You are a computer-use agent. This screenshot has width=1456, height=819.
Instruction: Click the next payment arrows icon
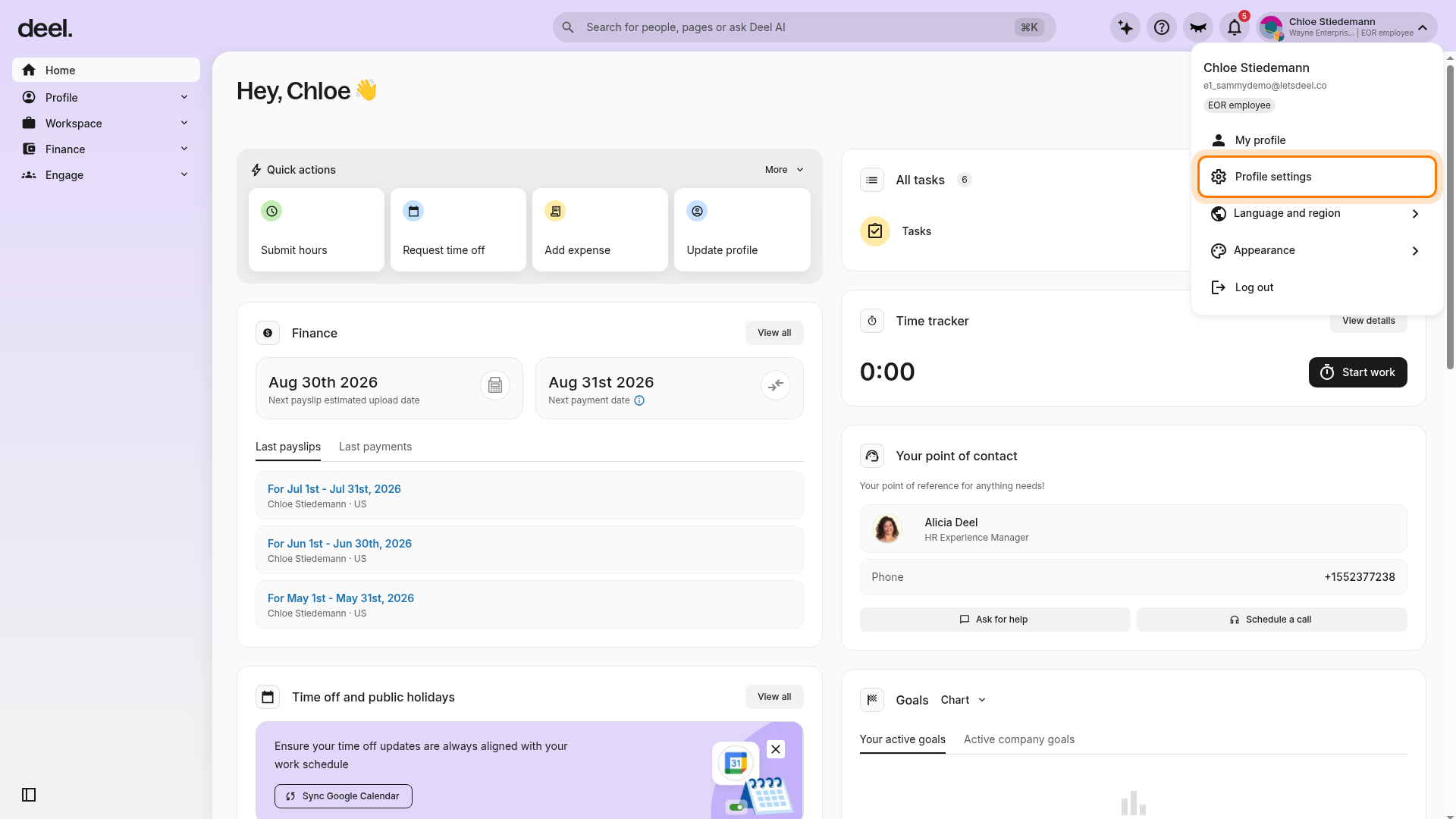pyautogui.click(x=776, y=385)
